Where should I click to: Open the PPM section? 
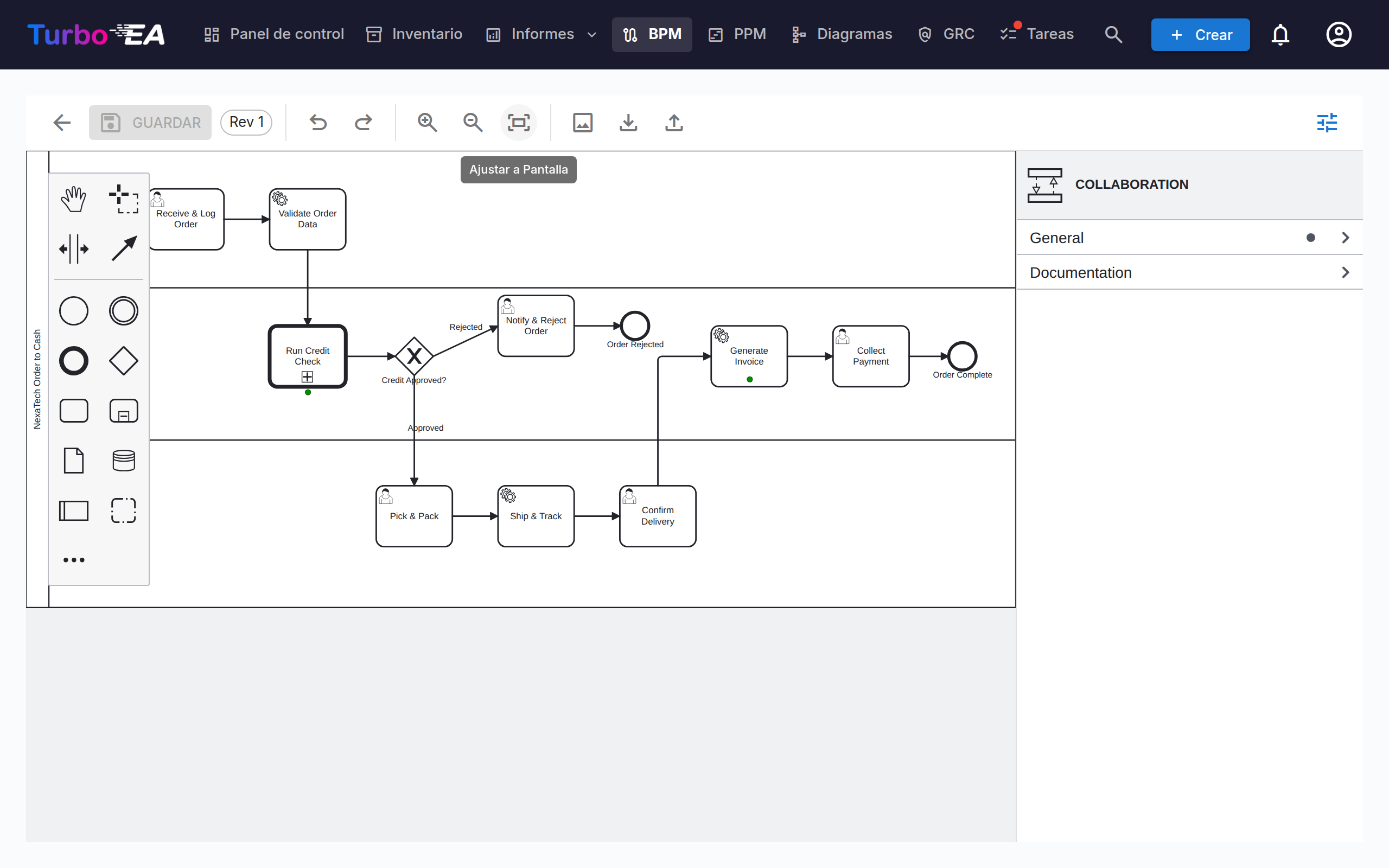[737, 34]
